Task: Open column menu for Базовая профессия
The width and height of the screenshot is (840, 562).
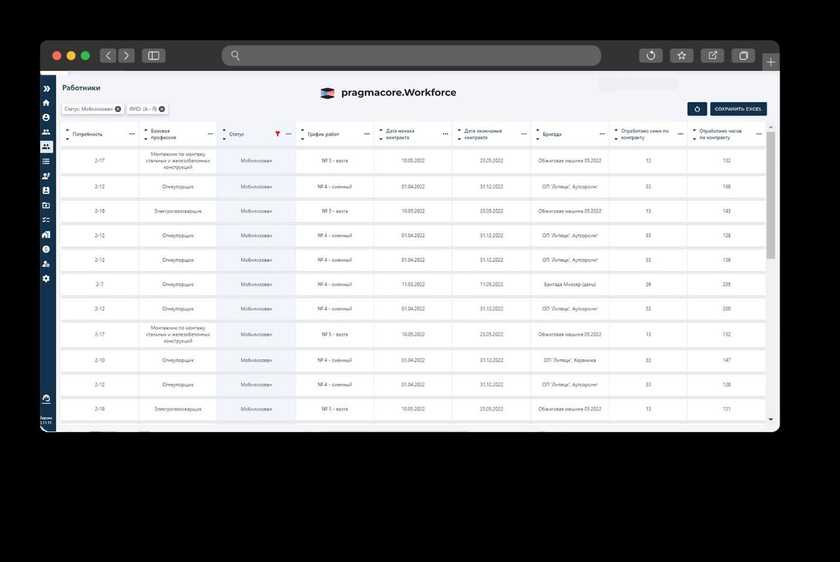Action: (x=210, y=133)
